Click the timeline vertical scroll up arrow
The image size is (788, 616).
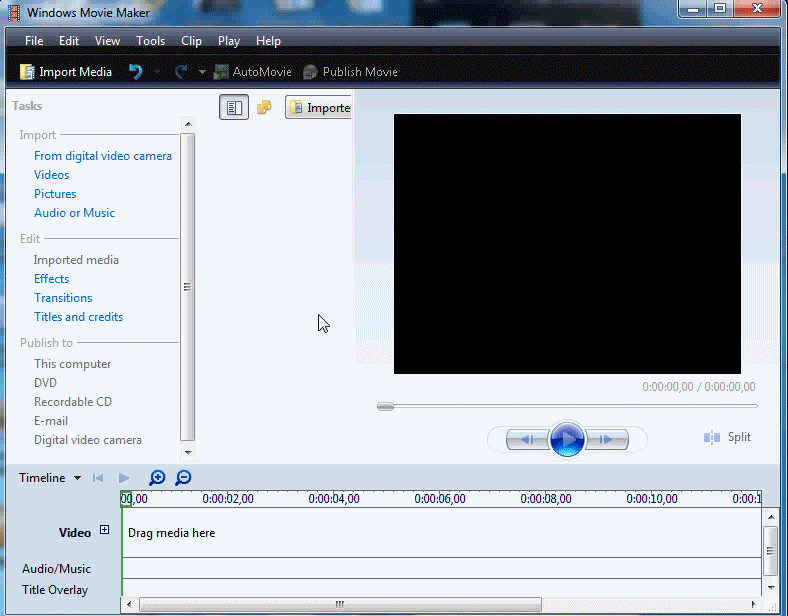770,518
